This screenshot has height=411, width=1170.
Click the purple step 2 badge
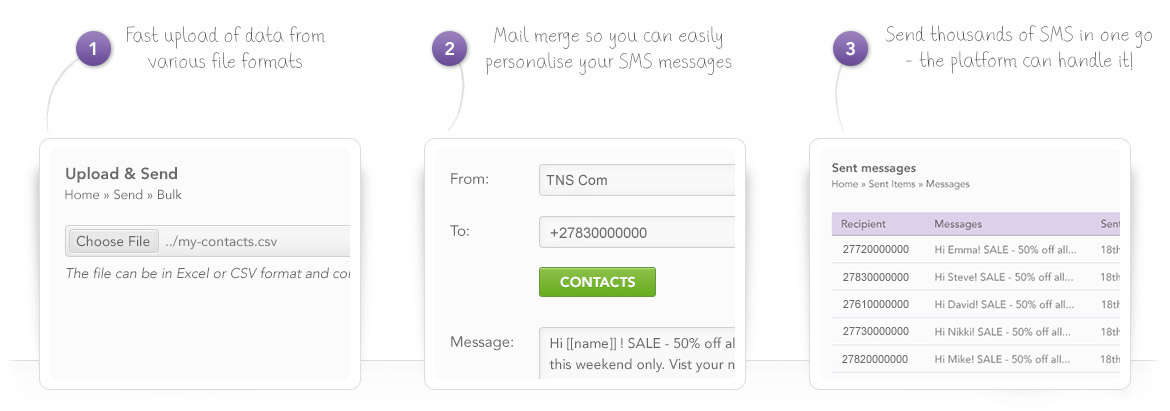(449, 49)
